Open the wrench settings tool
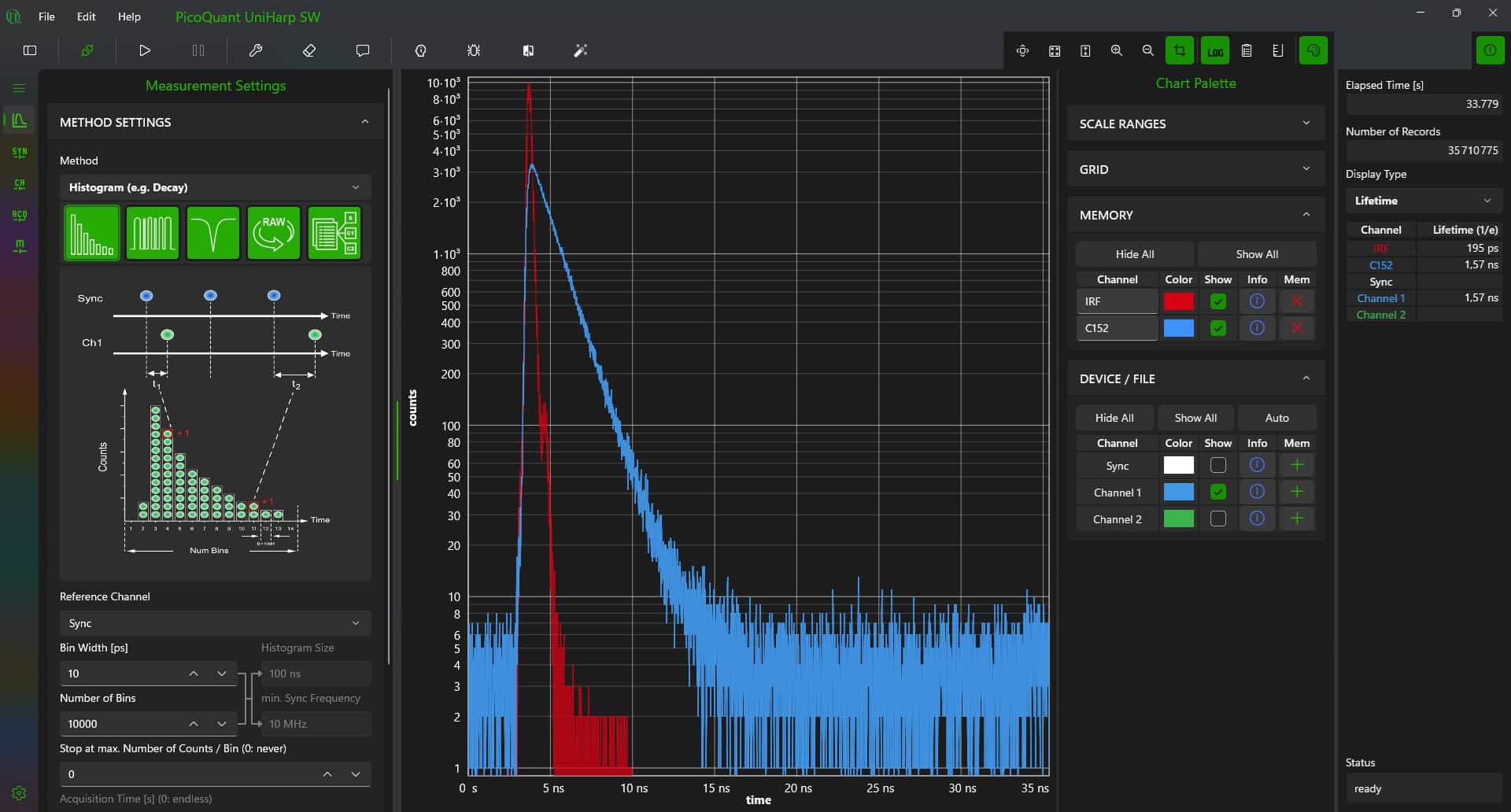This screenshot has width=1511, height=812. (256, 50)
